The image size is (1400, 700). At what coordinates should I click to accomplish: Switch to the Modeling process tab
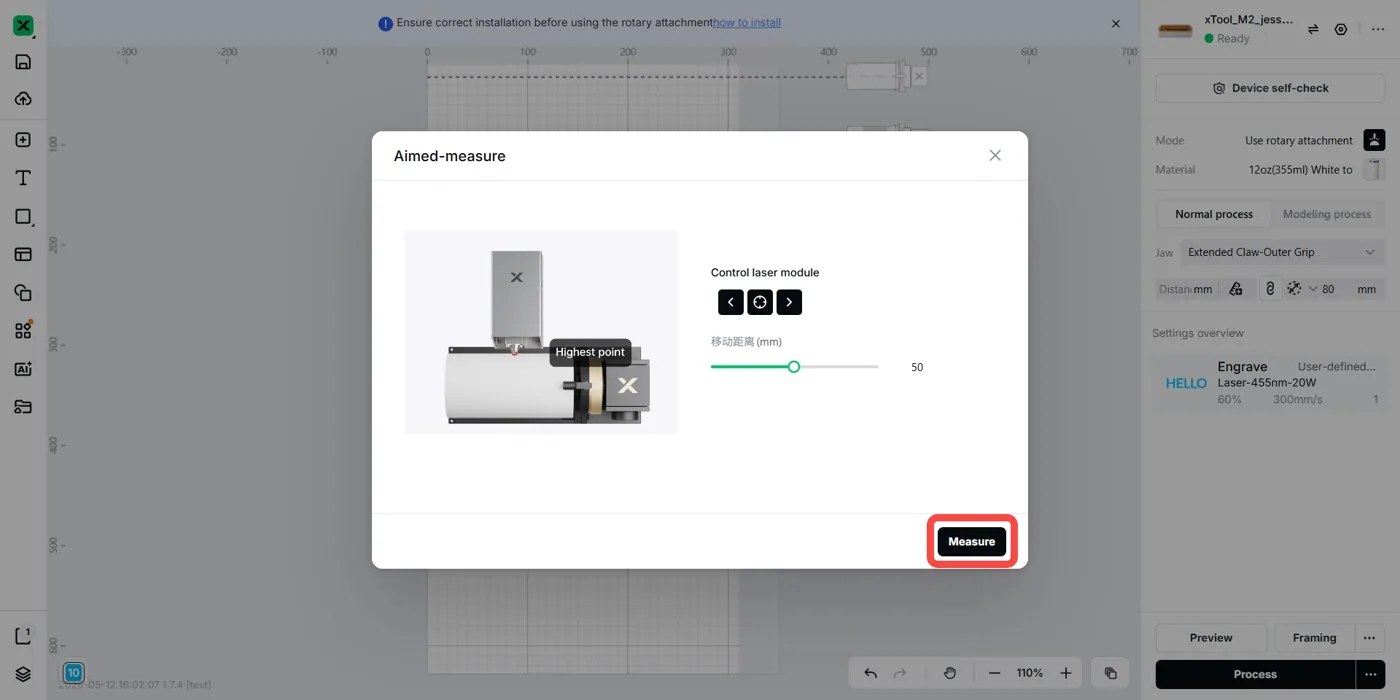(1327, 214)
